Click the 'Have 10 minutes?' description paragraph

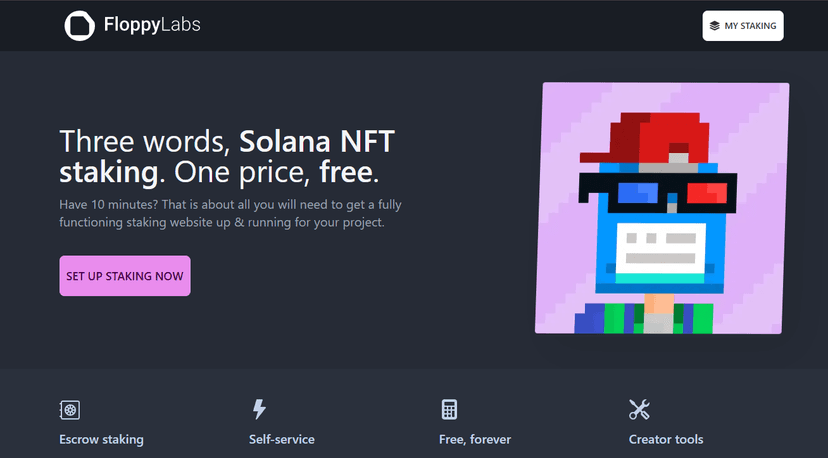click(x=230, y=213)
